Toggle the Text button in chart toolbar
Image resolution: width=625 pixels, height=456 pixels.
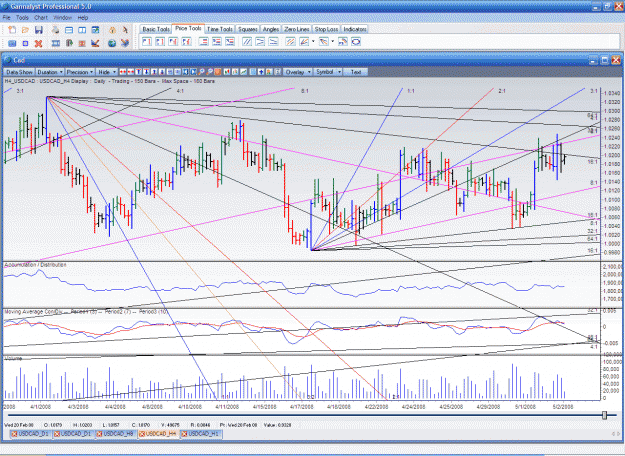click(x=356, y=72)
